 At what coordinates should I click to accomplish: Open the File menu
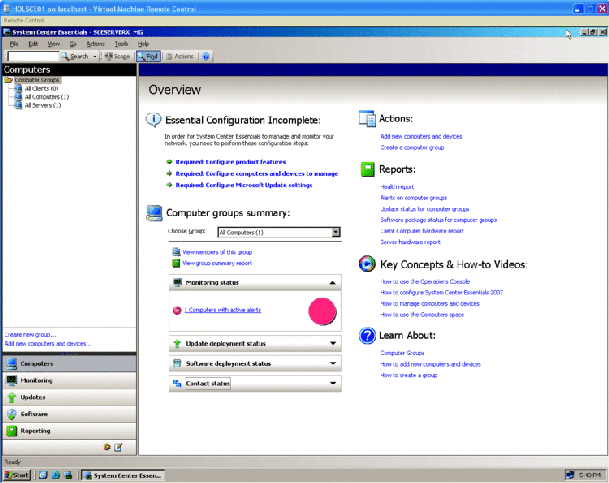click(14, 44)
